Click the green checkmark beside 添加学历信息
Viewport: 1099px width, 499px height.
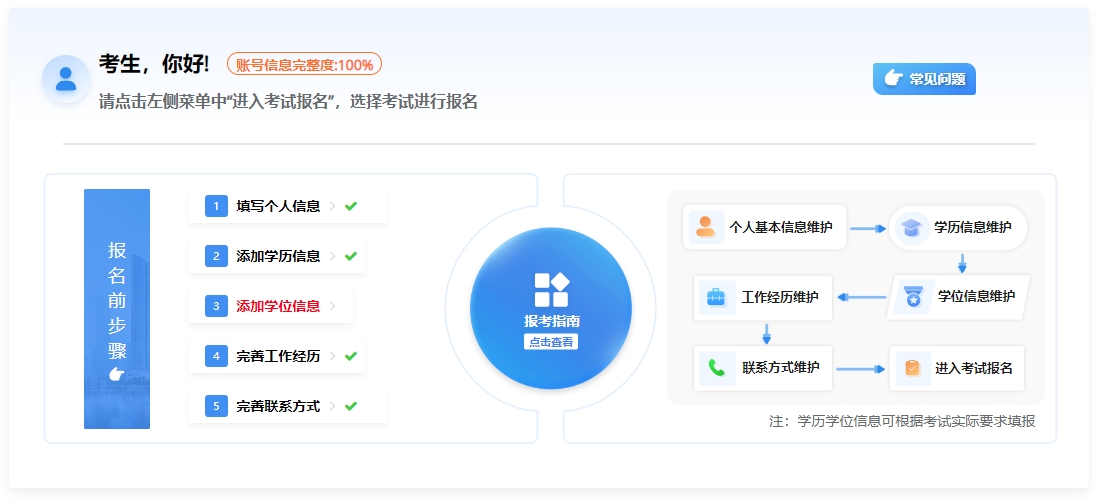click(351, 256)
